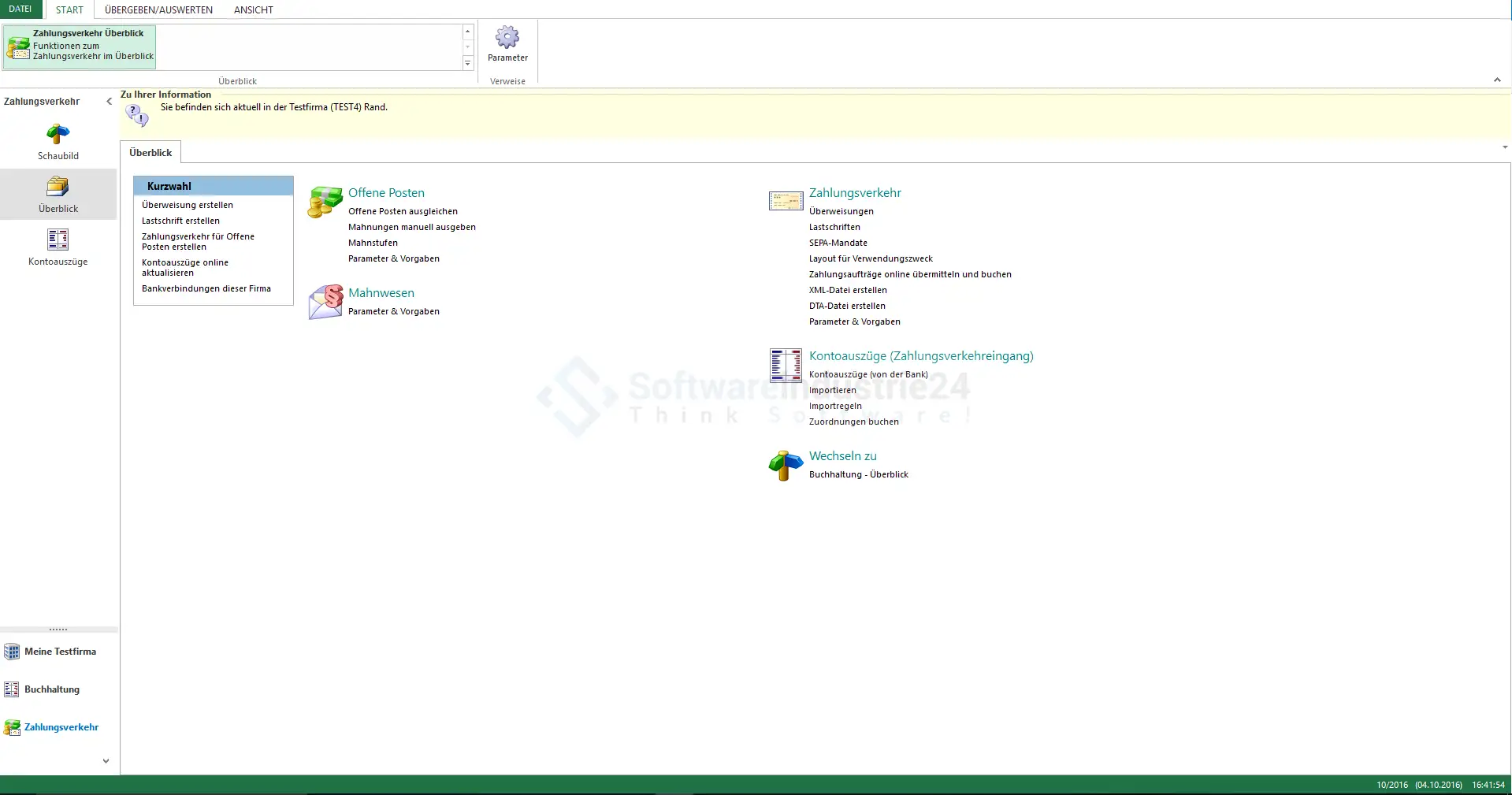The image size is (1512, 795).
Task: Click the Kontoauszüge (Zahlungsverkehreingang) icon
Action: point(785,365)
